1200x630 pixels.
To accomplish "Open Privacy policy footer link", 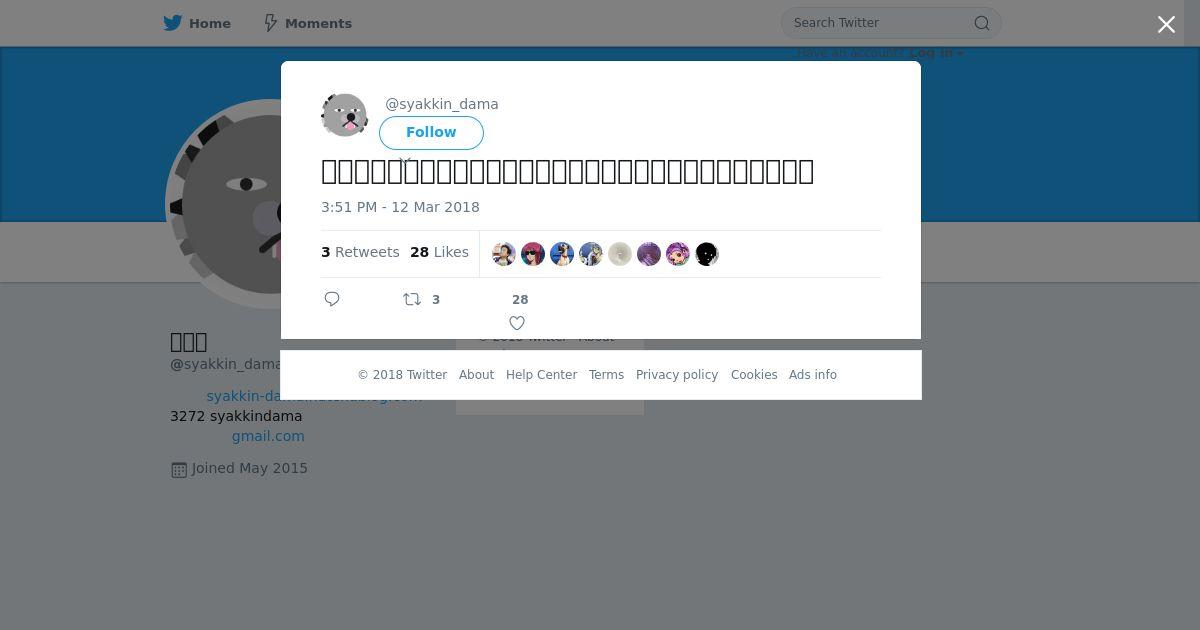I will 677,375.
